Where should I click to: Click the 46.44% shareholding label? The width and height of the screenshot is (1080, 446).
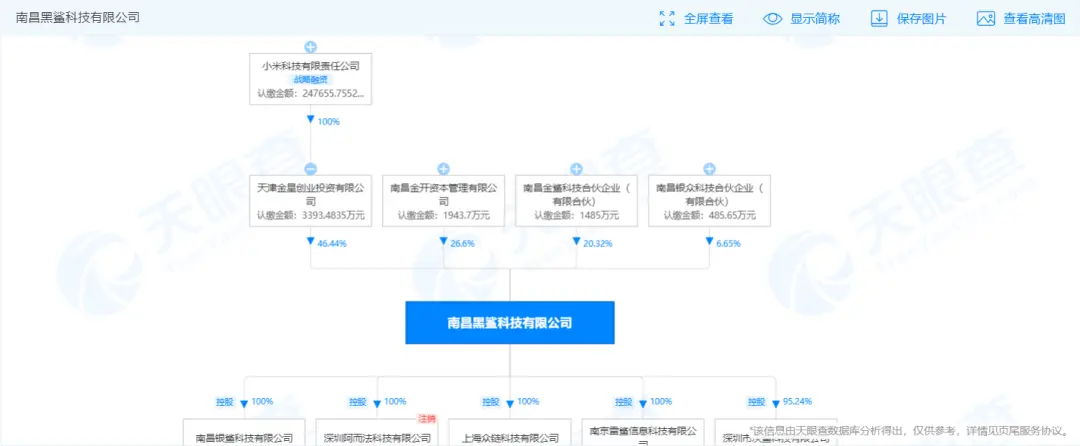[x=333, y=243]
